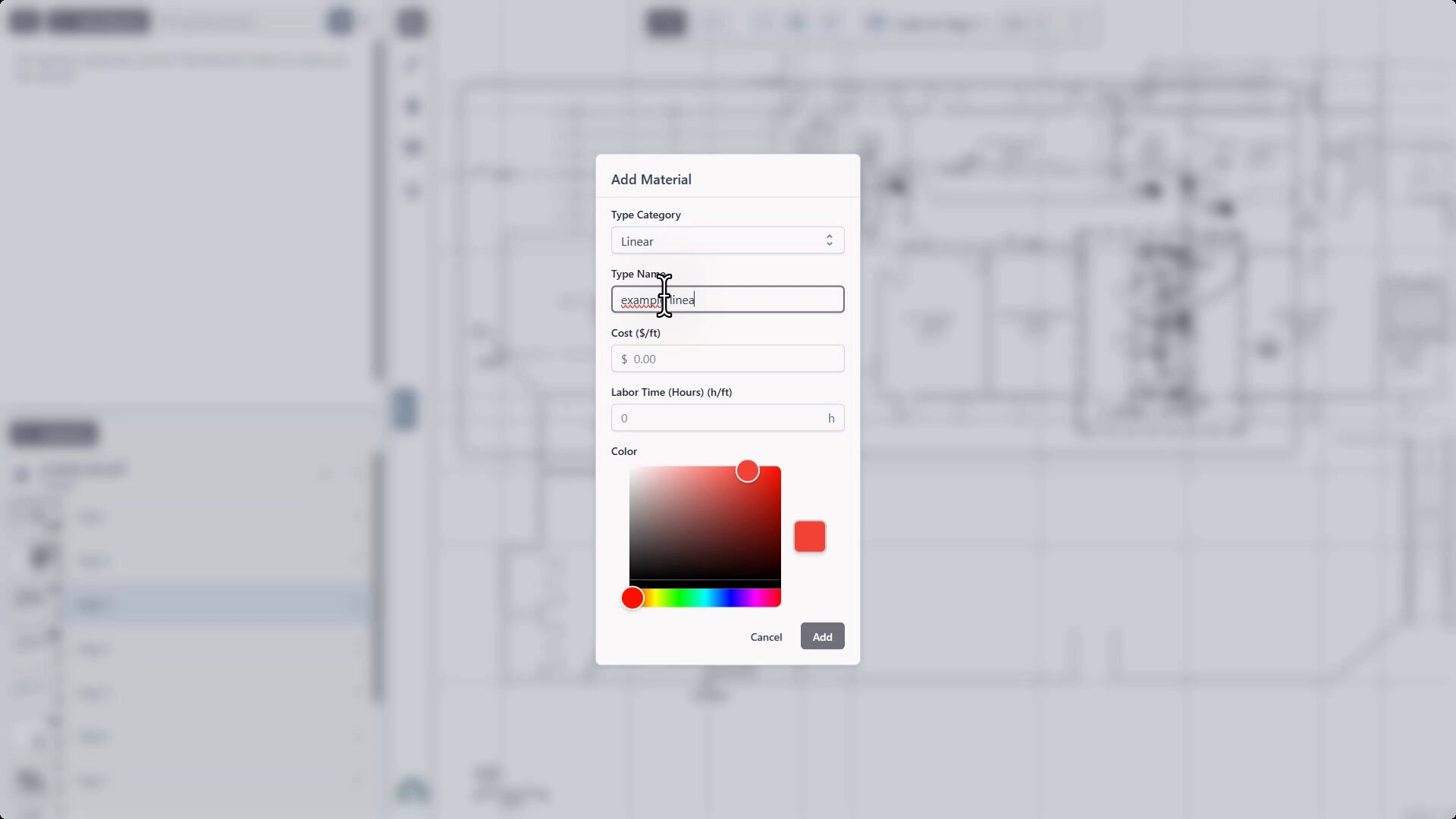The image size is (1456, 819).
Task: Click the hue slider red handle
Action: [632, 598]
